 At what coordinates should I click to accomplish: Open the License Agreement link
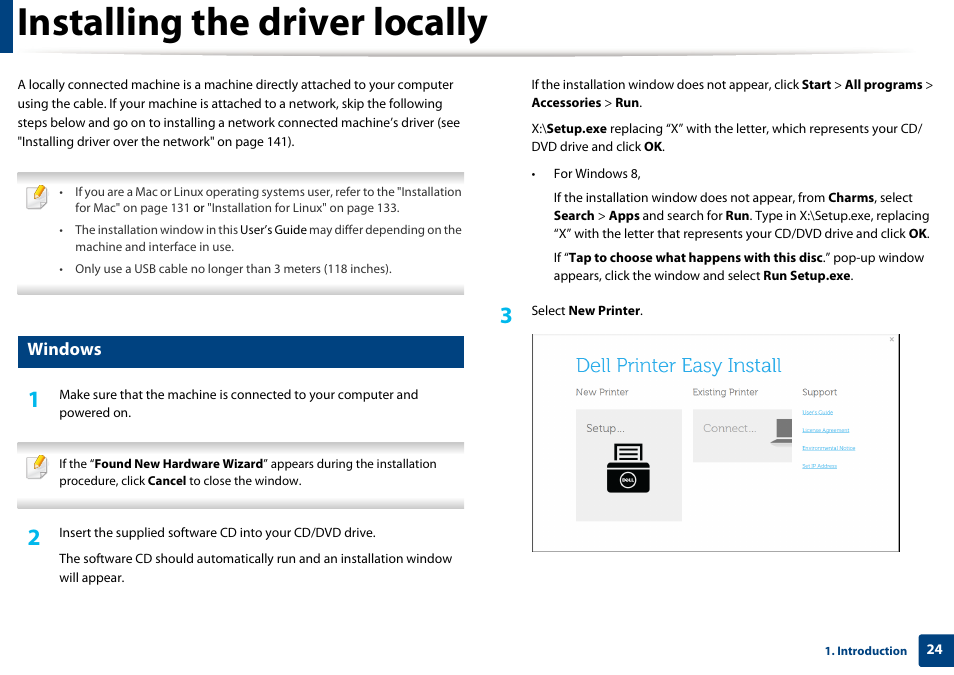825,430
